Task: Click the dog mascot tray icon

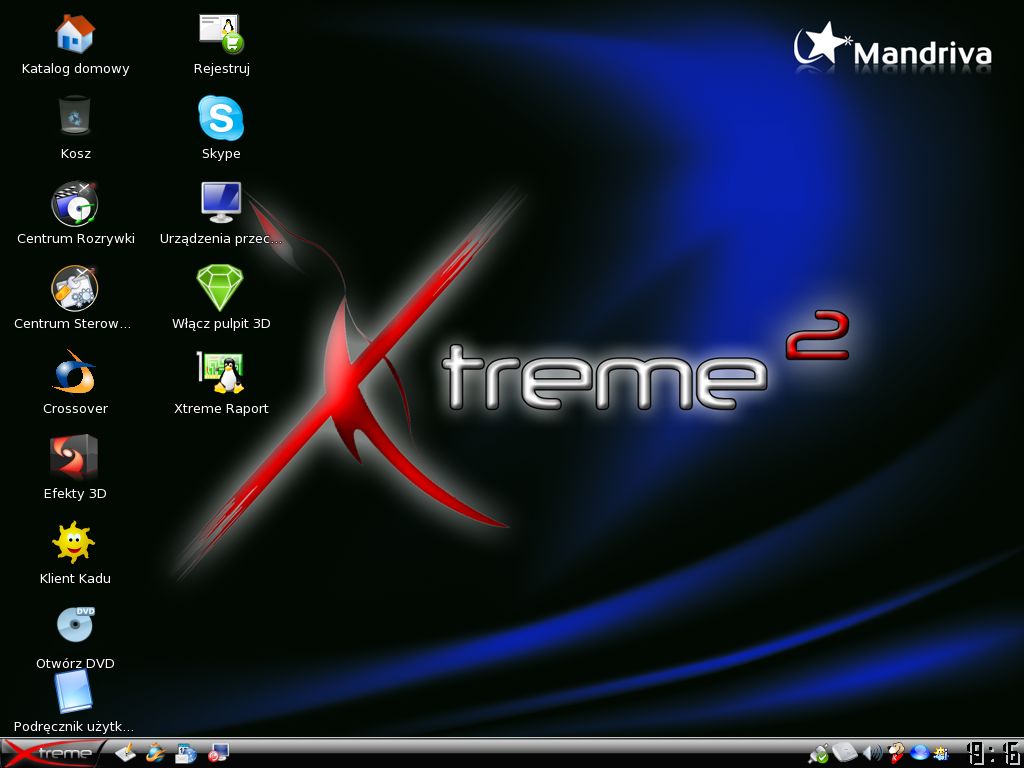Action: pyautogui.click(x=897, y=753)
